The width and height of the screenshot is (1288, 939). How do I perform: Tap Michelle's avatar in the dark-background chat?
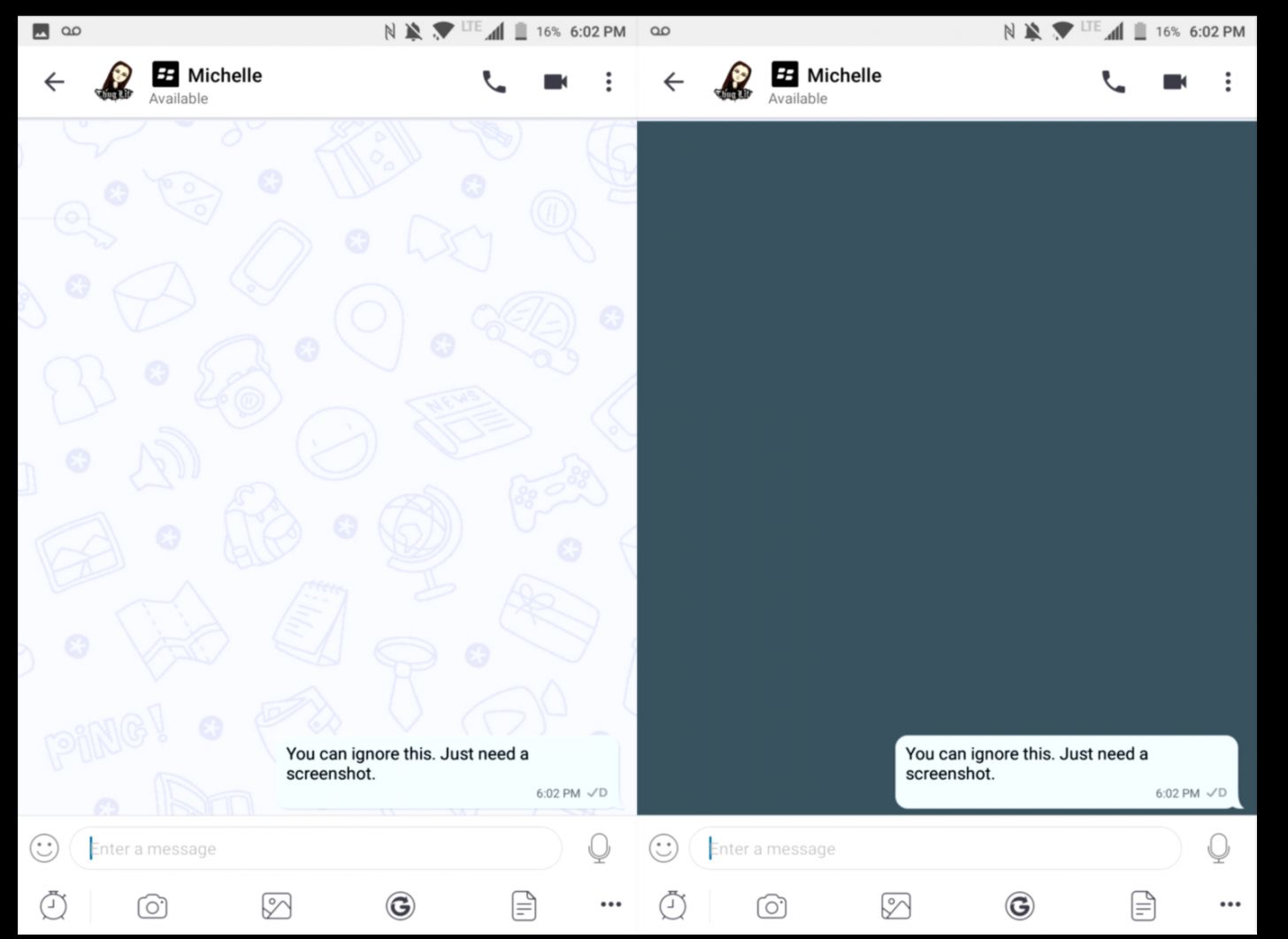tap(734, 82)
